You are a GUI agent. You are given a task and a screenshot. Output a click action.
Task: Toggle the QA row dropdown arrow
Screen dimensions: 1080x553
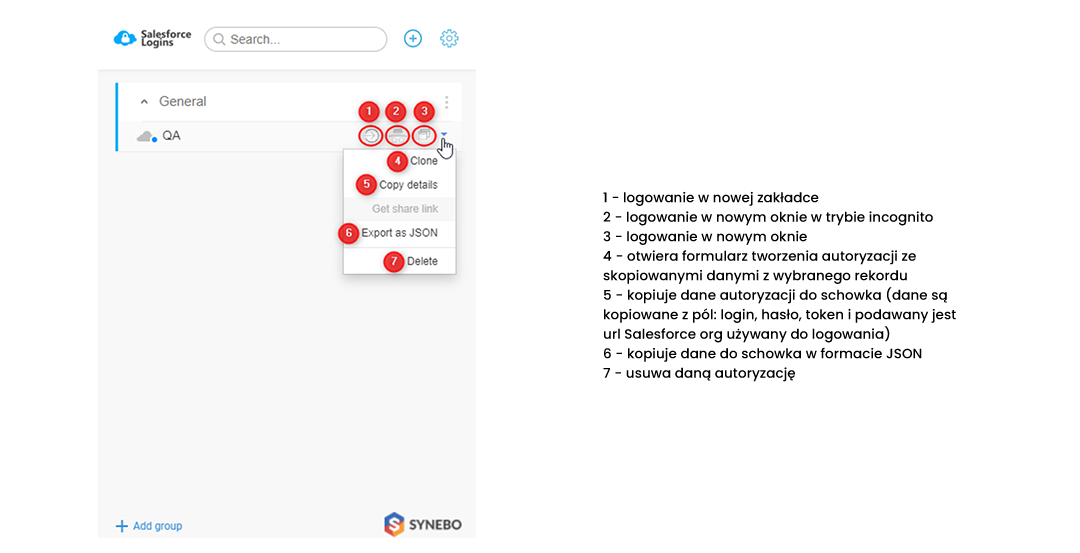(444, 134)
